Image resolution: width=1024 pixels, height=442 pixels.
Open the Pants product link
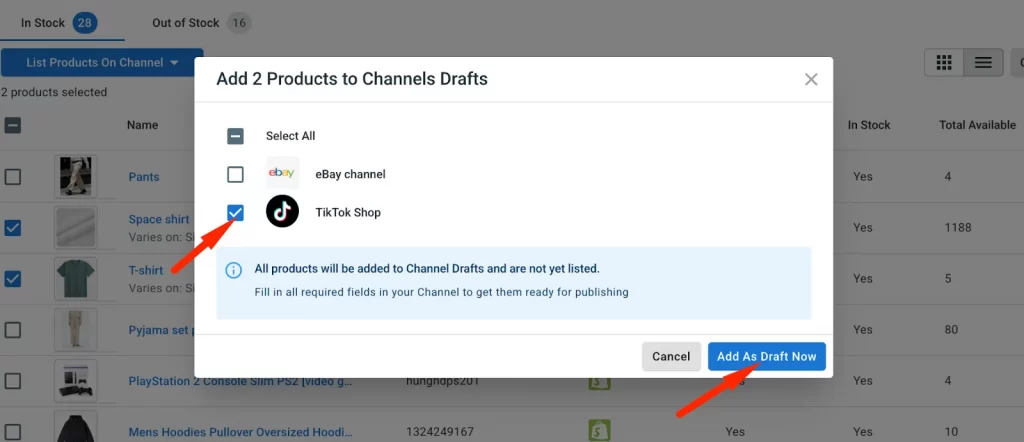click(144, 177)
